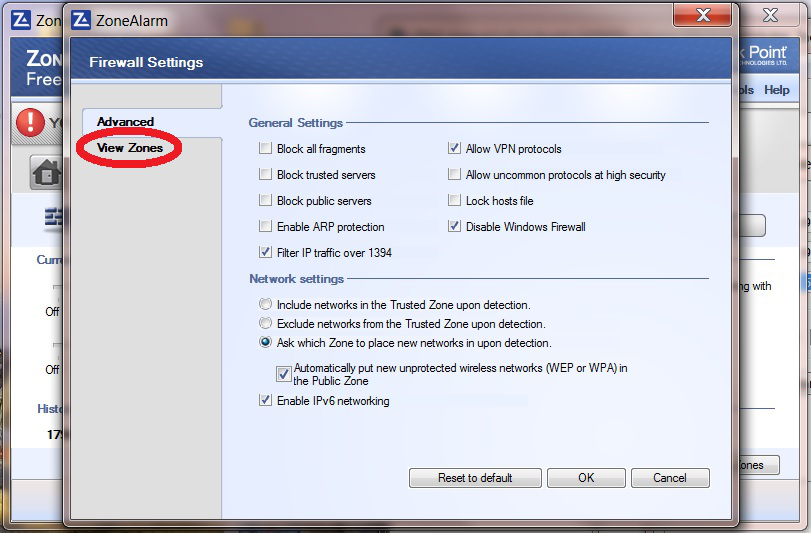811x533 pixels.
Task: Check the Lock hosts file option
Action: [455, 201]
